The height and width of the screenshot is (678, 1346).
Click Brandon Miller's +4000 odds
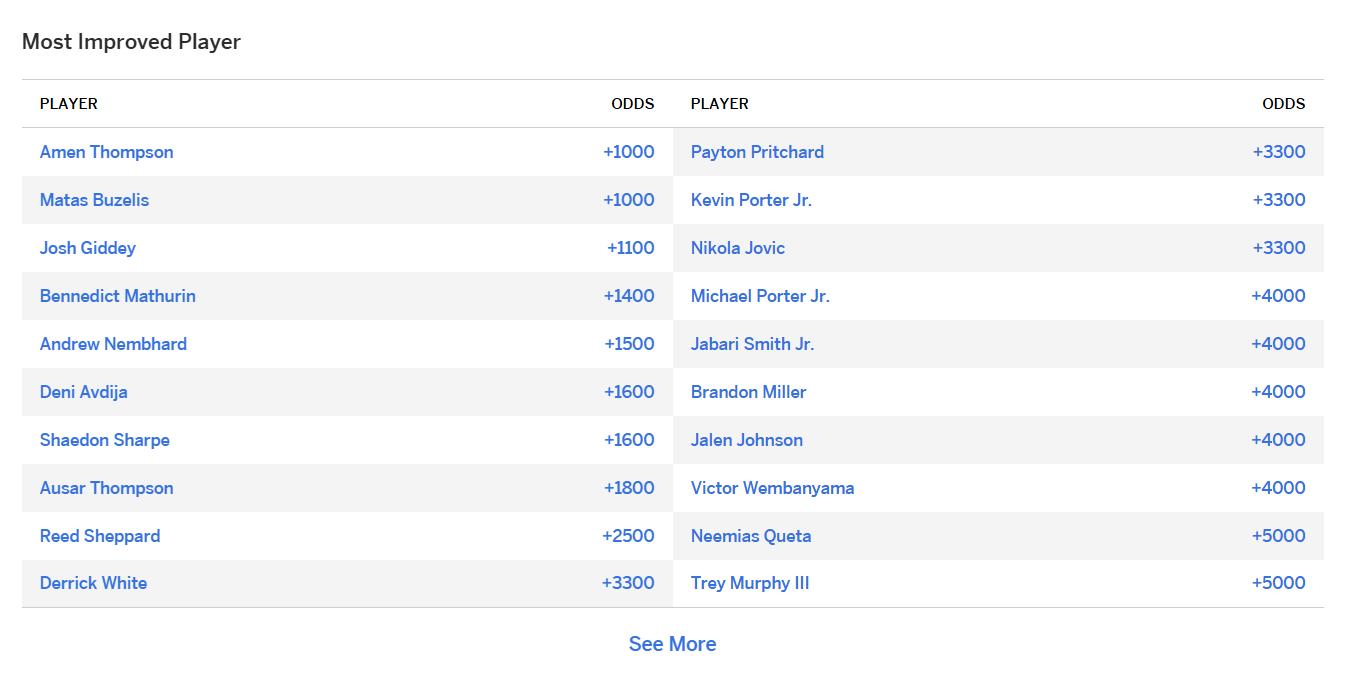coord(1277,392)
